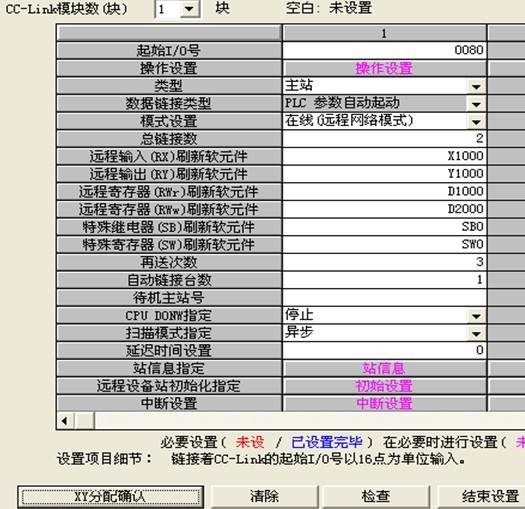Screen dimensions: 525x509
Task: Open the 扫描模式指定 异步 dropdown
Action: coord(476,333)
